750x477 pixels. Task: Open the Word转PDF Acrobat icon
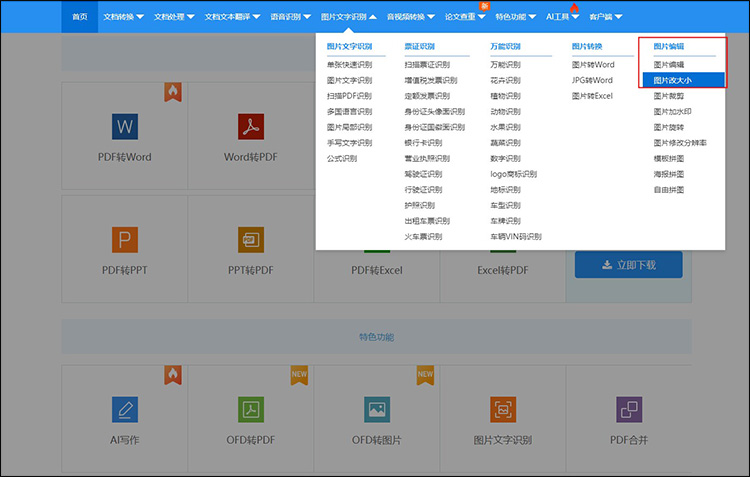click(x=251, y=127)
